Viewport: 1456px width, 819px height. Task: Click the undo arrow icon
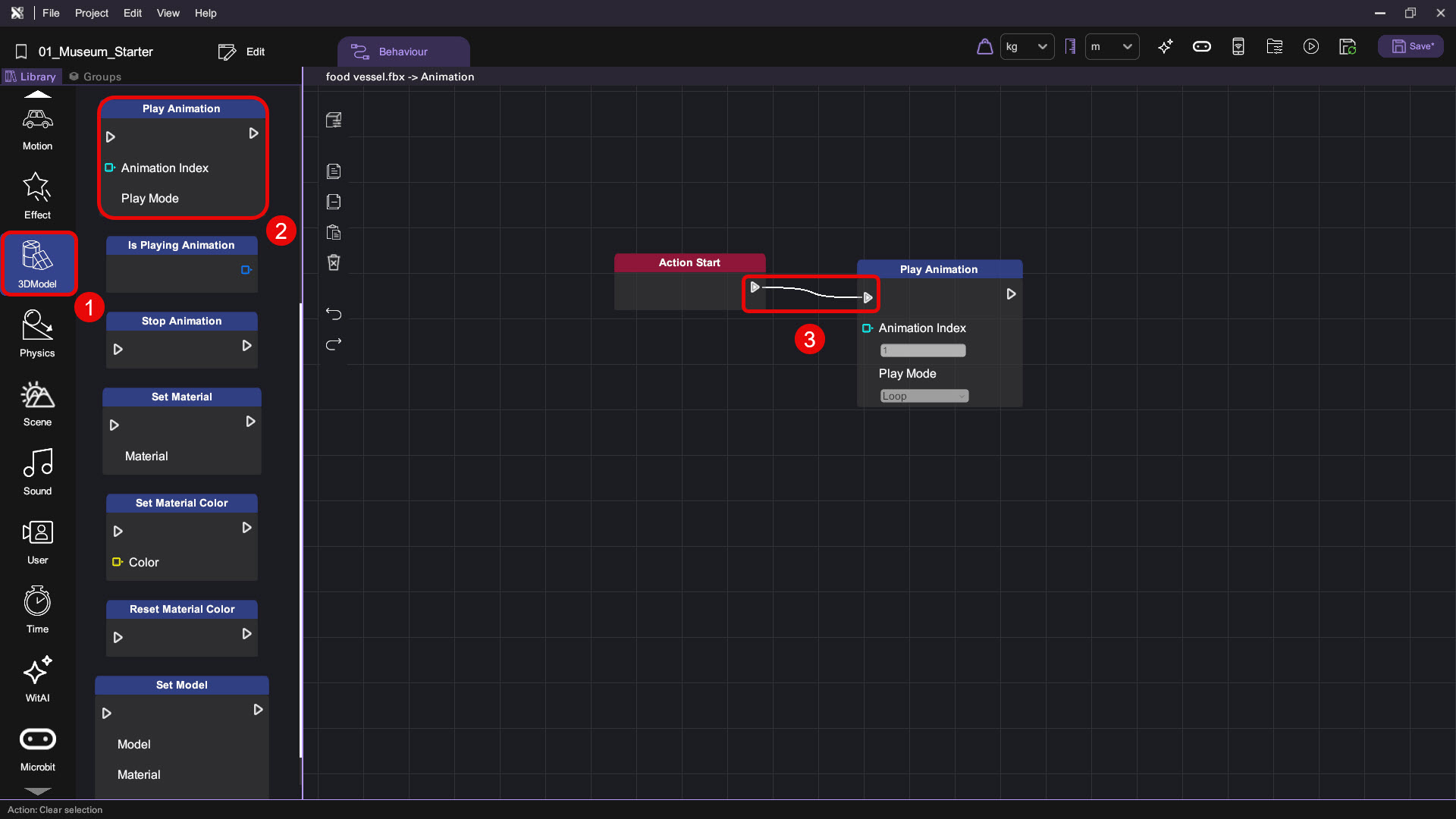click(334, 314)
